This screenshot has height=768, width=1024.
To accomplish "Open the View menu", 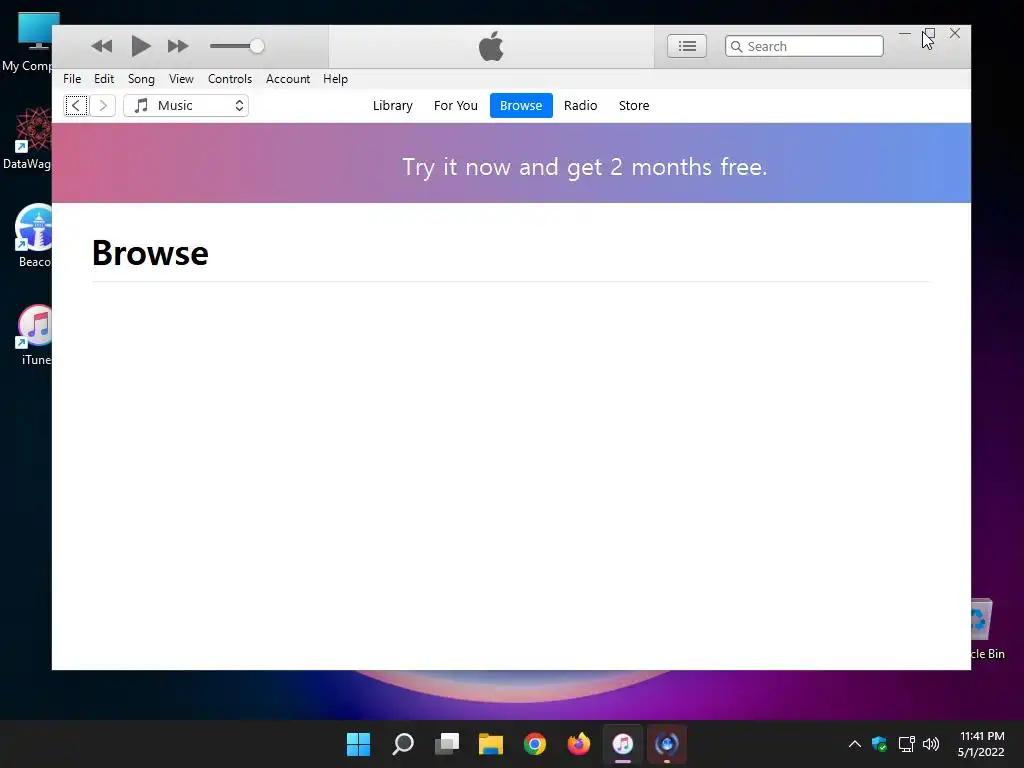I will tap(181, 79).
